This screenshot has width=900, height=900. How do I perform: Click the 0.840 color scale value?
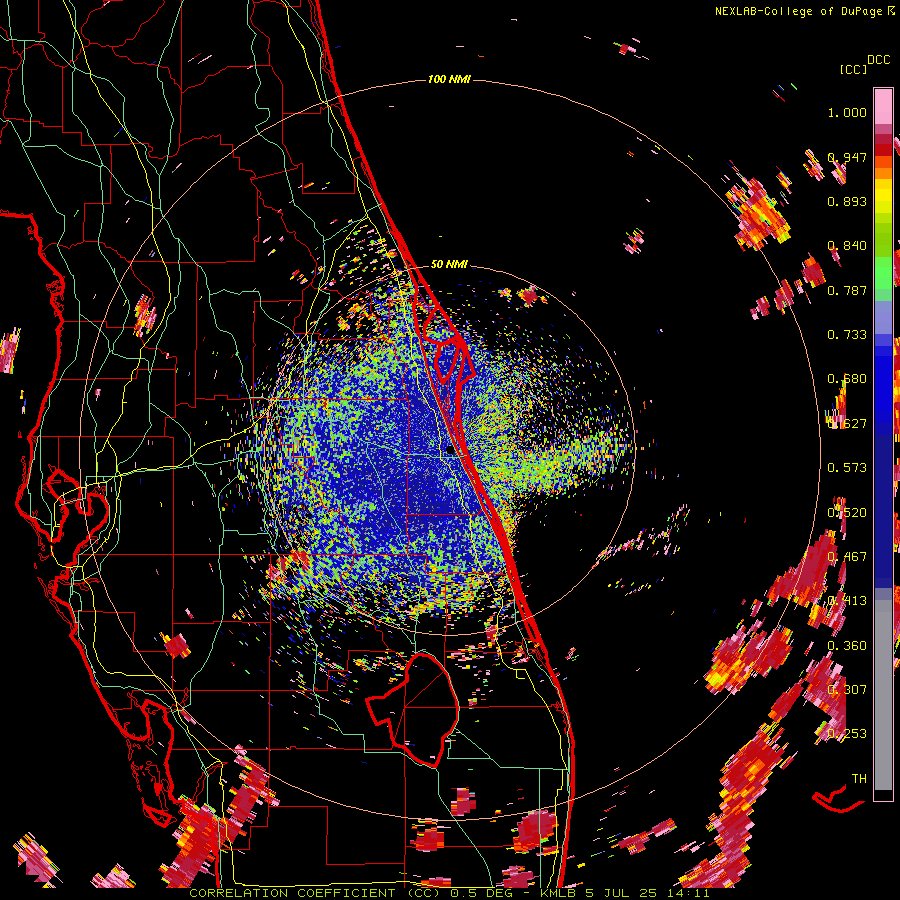847,246
